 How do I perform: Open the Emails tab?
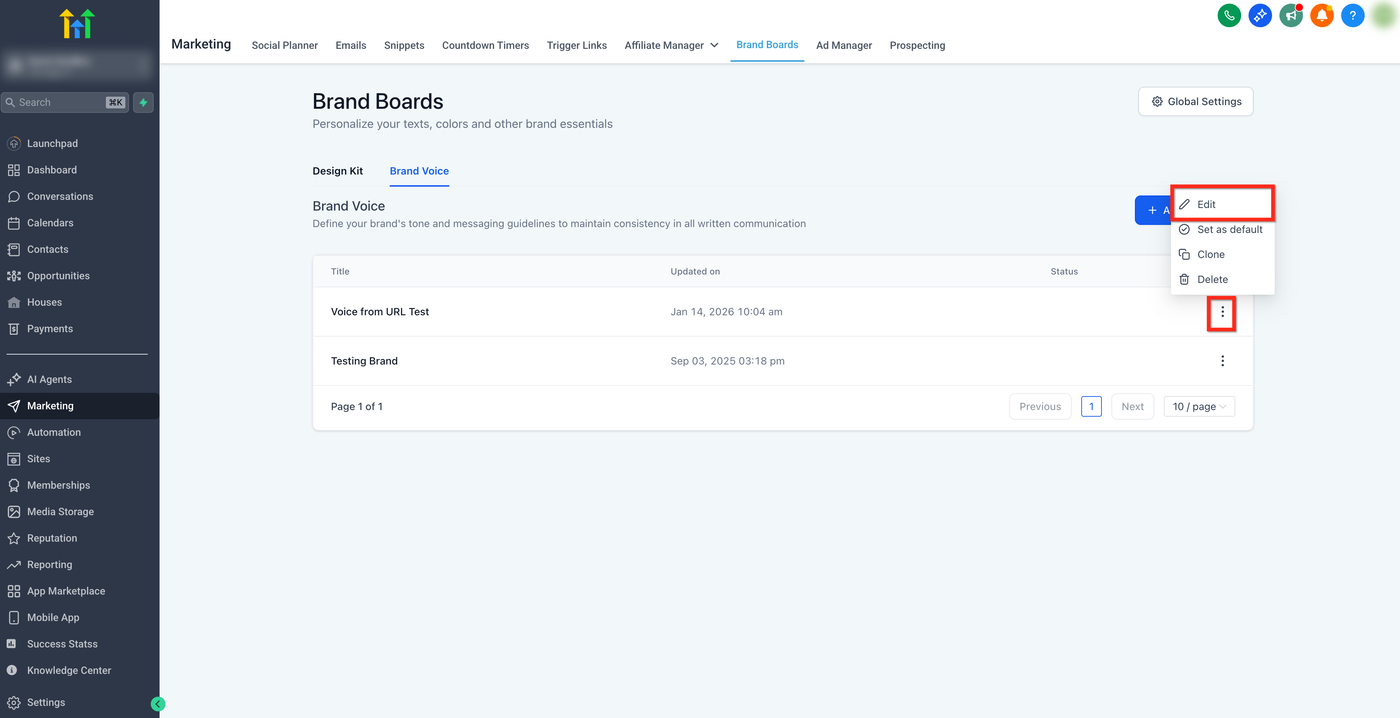coord(351,45)
